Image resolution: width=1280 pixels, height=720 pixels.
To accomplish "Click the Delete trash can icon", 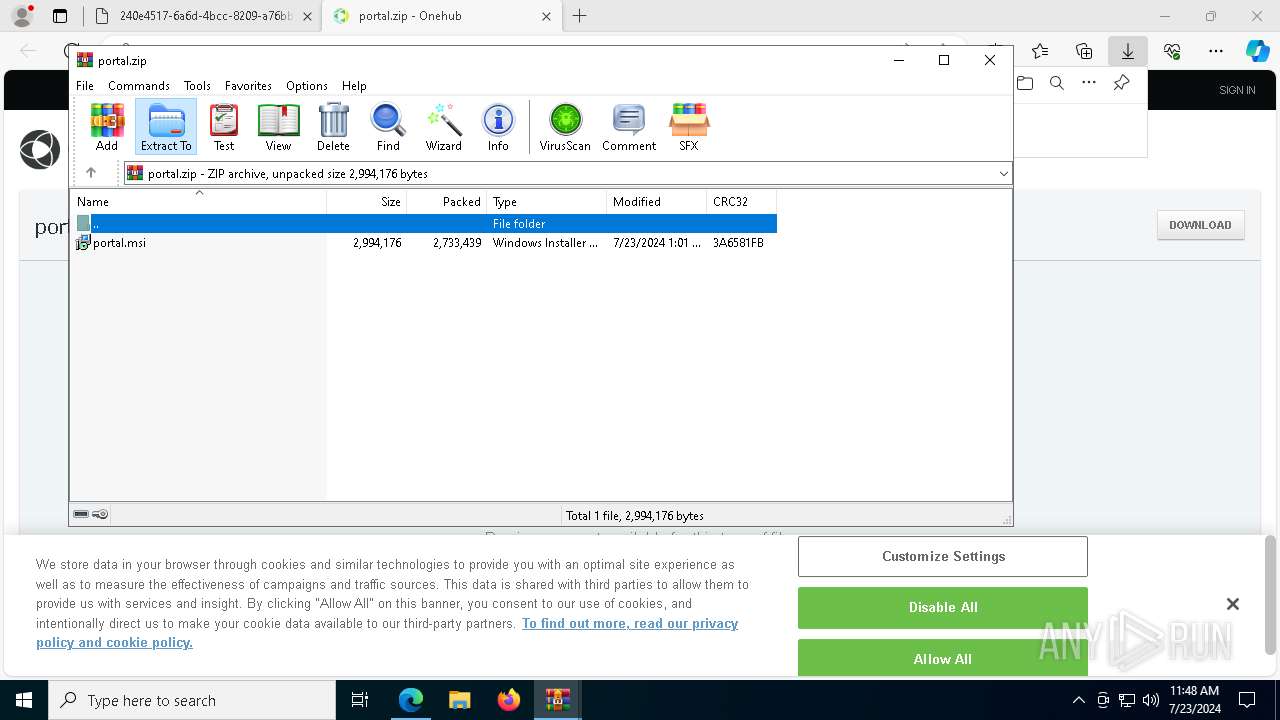I will pos(333,127).
